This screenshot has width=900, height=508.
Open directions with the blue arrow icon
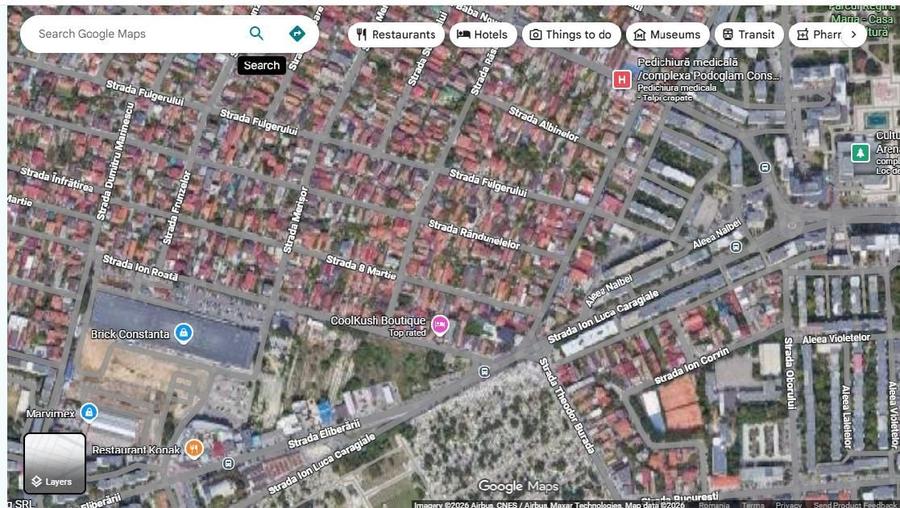pos(297,34)
